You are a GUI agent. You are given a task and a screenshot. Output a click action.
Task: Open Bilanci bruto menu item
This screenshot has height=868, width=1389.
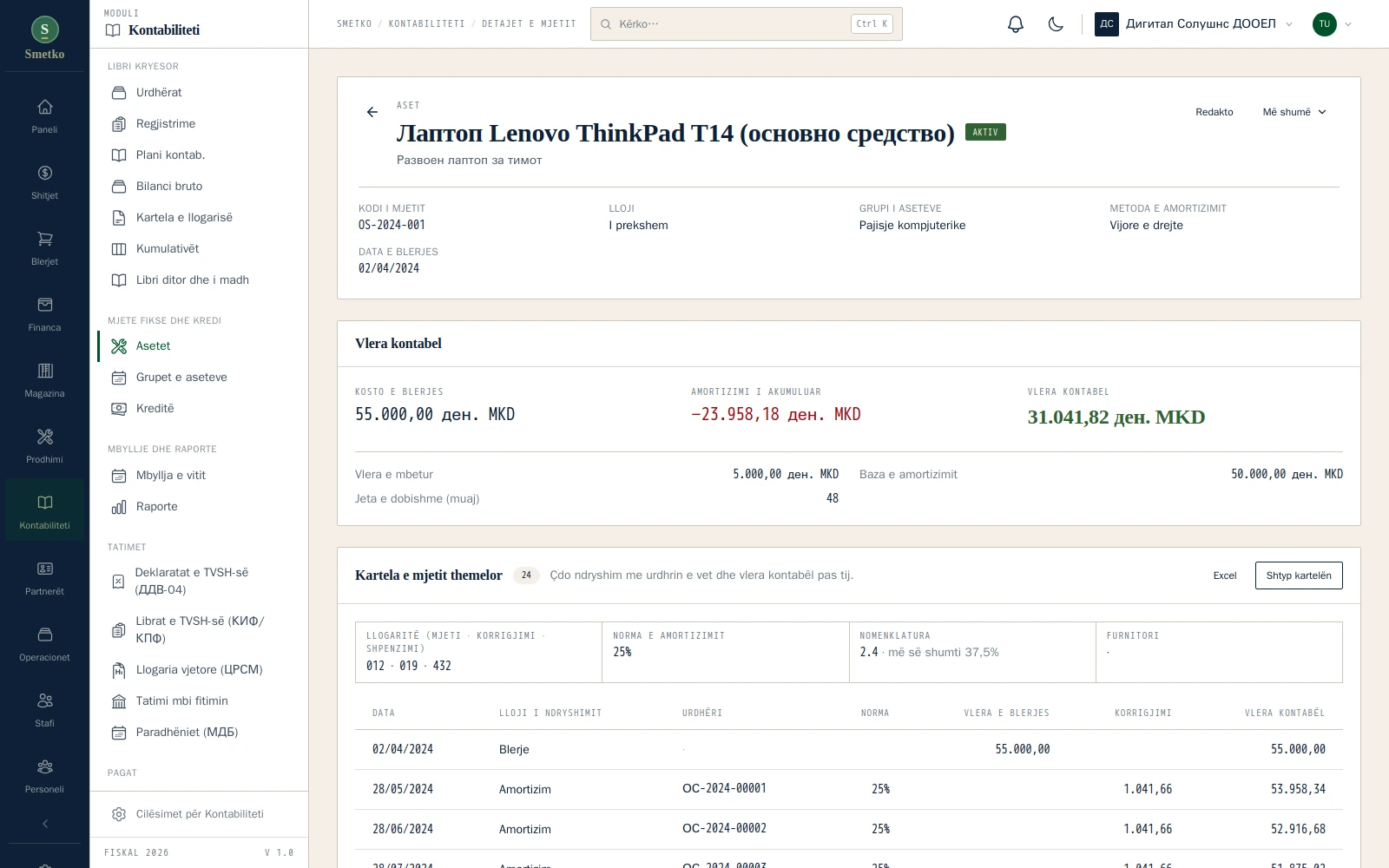(x=199, y=186)
